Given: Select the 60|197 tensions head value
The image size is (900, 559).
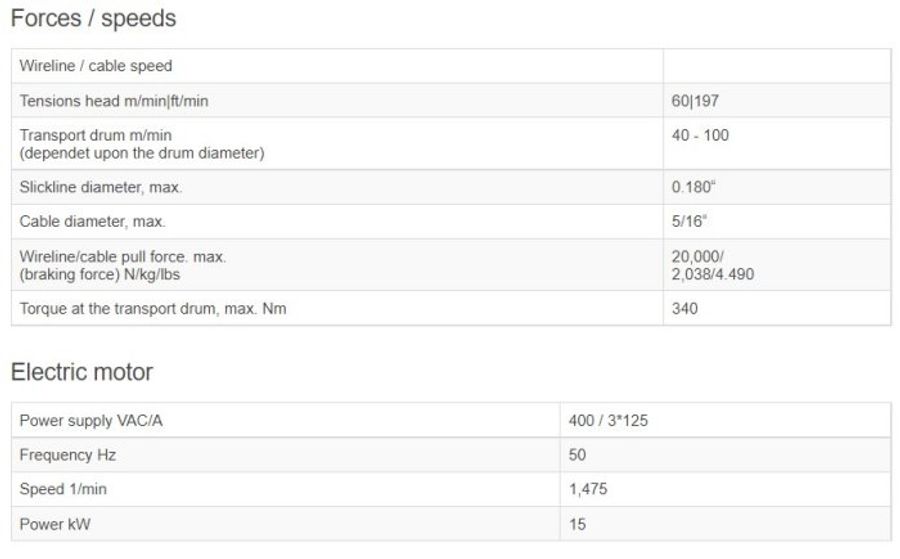Looking at the screenshot, I should pos(695,101).
